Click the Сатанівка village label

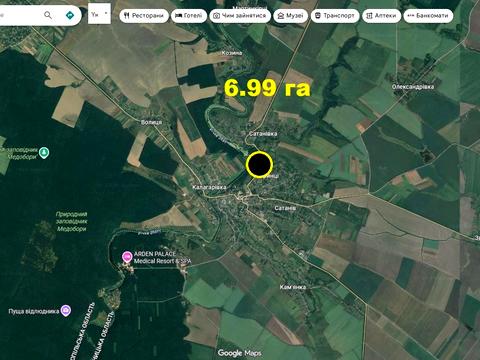pos(263,134)
